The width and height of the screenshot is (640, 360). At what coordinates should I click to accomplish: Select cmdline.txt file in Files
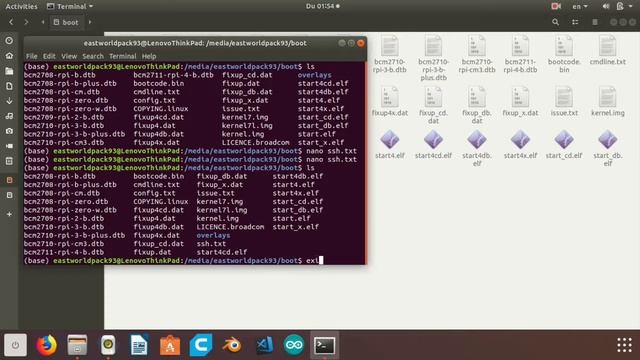(607, 50)
